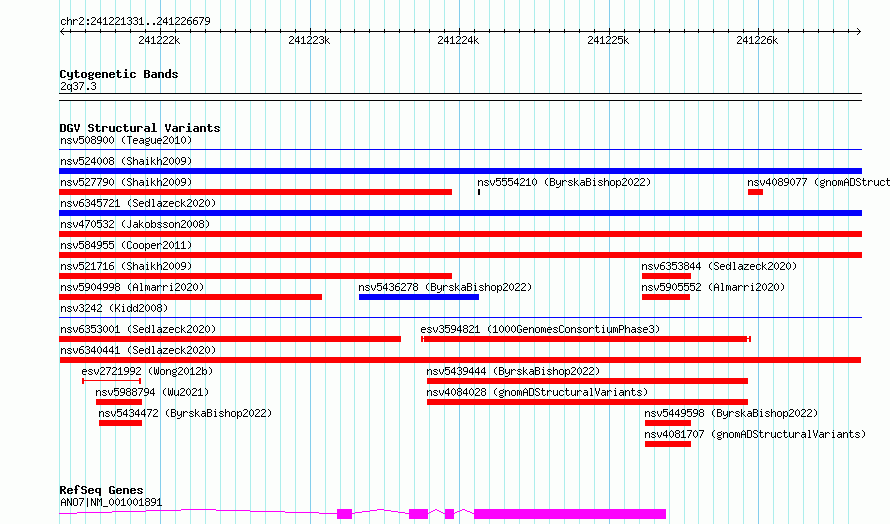Image resolution: width=890 pixels, height=524 pixels.
Task: Click the nsv6340441 red variant bar
Action: 460,360
